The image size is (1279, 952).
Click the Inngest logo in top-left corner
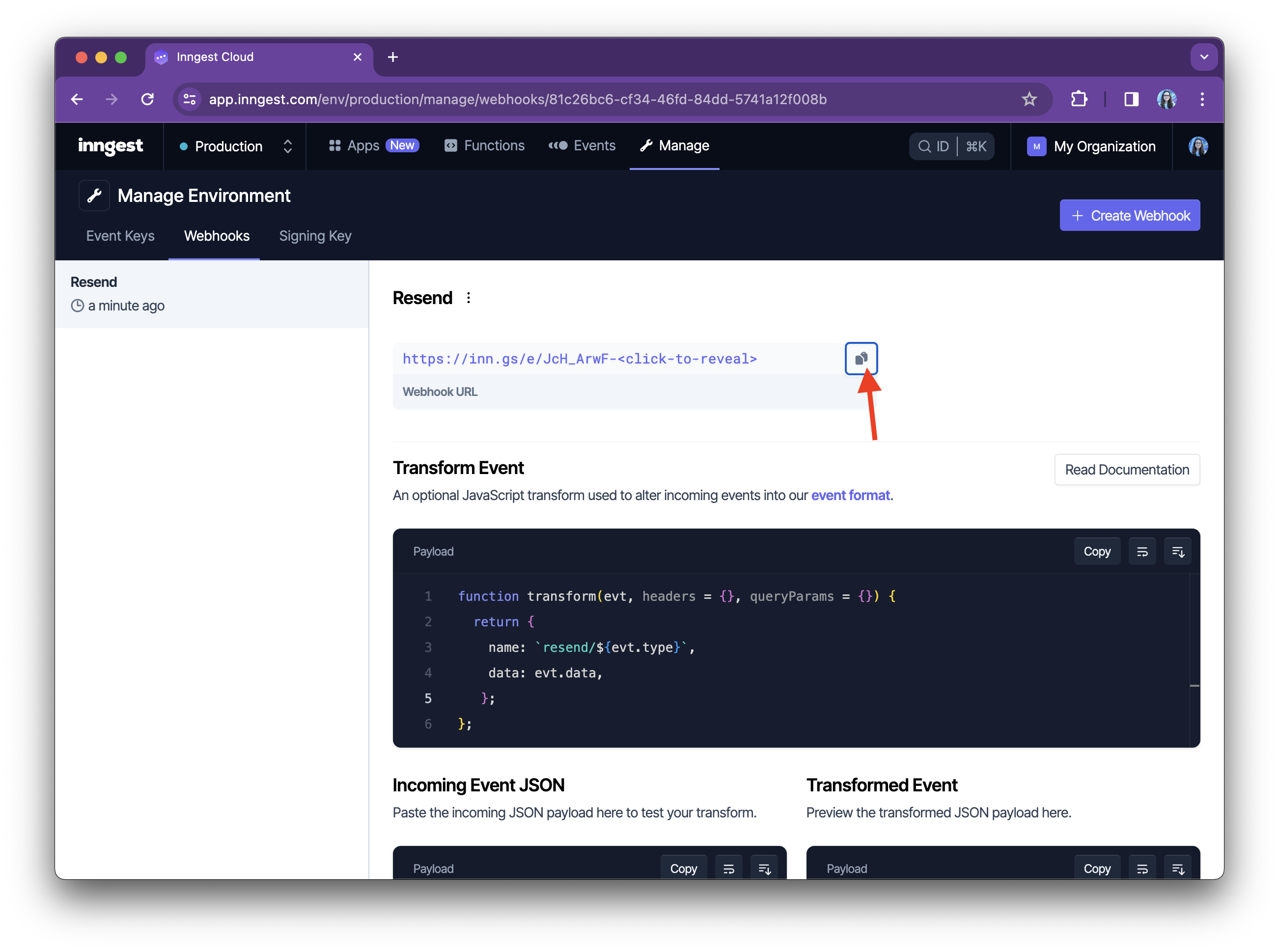[109, 145]
